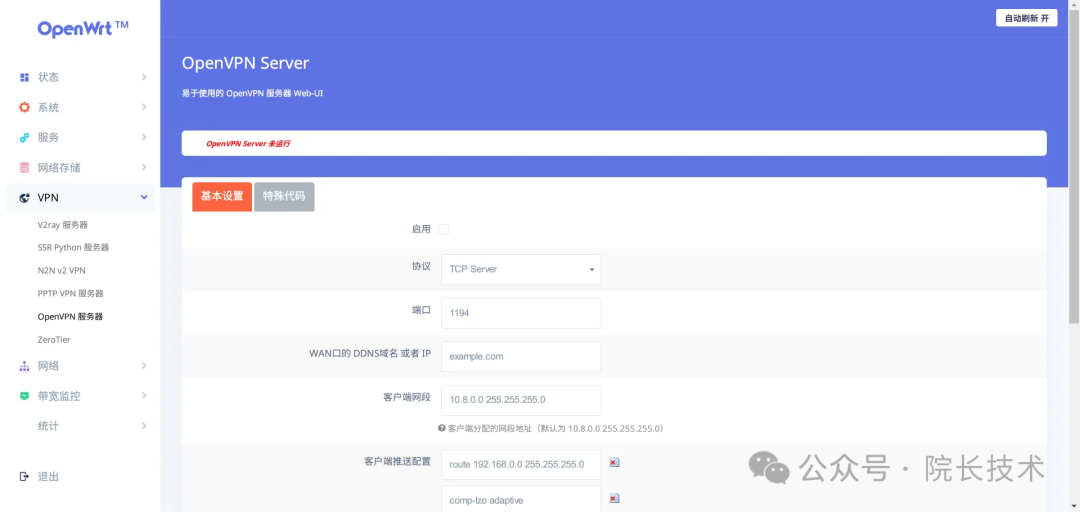Click the 状态 status icon in sidebar
This screenshot has width=1080, height=512.
[x=25, y=77]
